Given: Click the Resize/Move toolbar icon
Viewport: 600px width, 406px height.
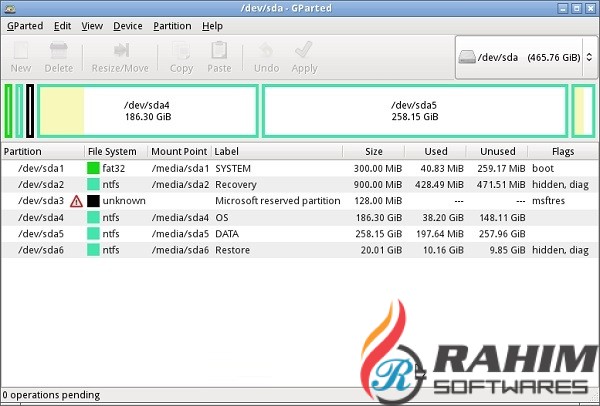Looking at the screenshot, I should coord(121,51).
